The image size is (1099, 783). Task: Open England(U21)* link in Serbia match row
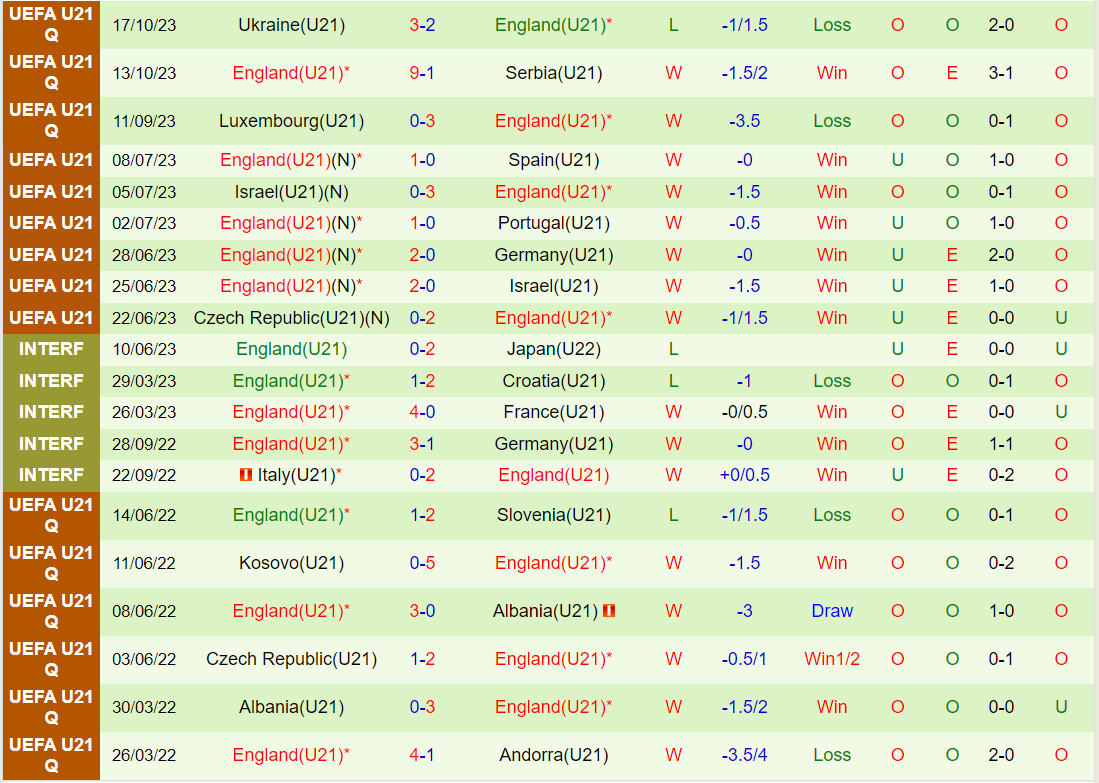(x=292, y=73)
